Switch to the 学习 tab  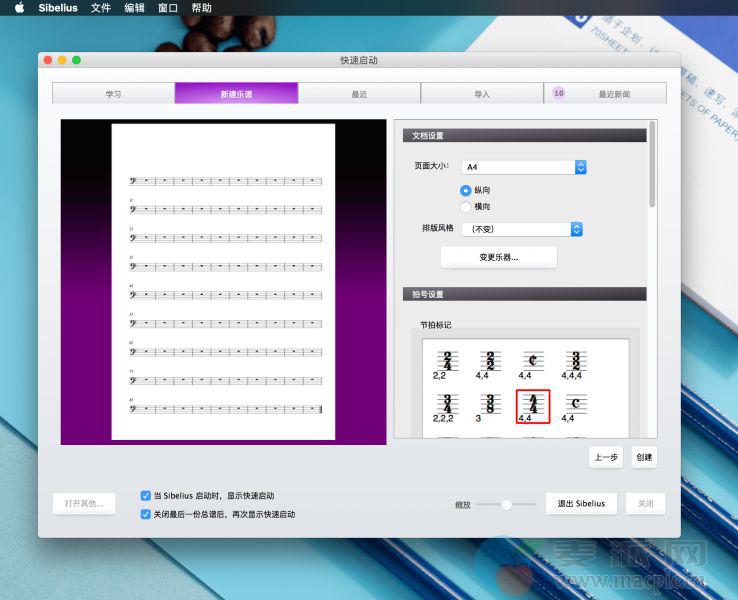click(113, 94)
